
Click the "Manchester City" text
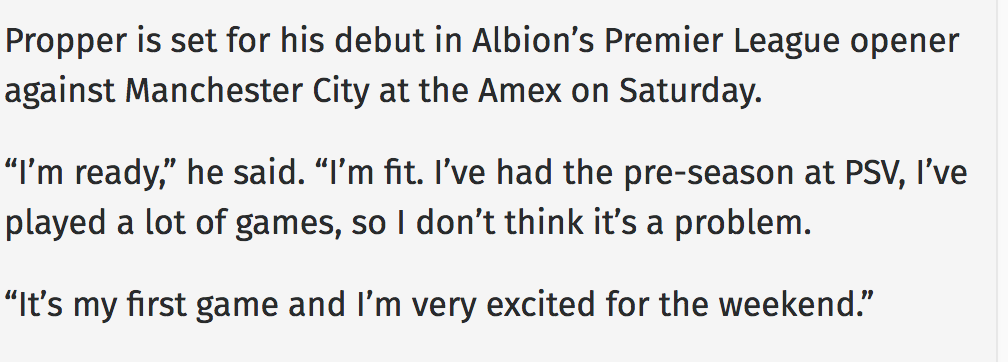[247, 93]
